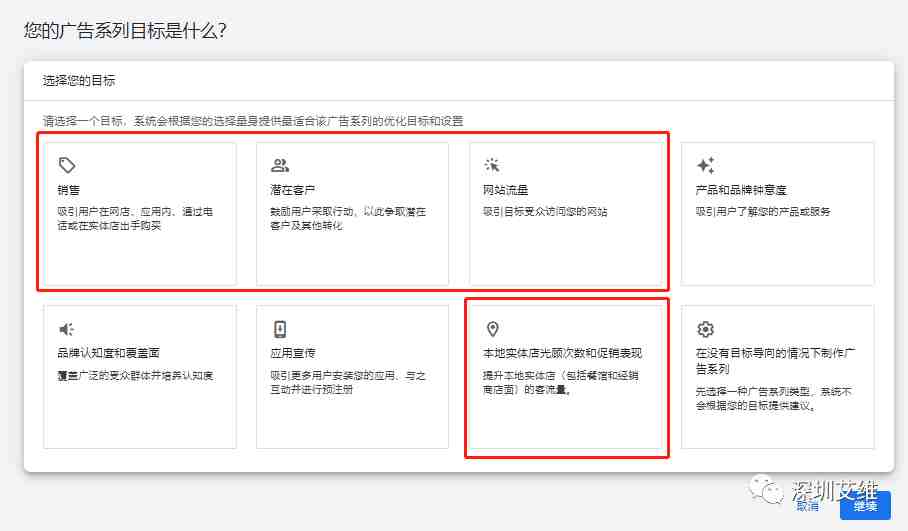Select the 潜在客户 goal title
This screenshot has width=908, height=531.
(x=292, y=190)
